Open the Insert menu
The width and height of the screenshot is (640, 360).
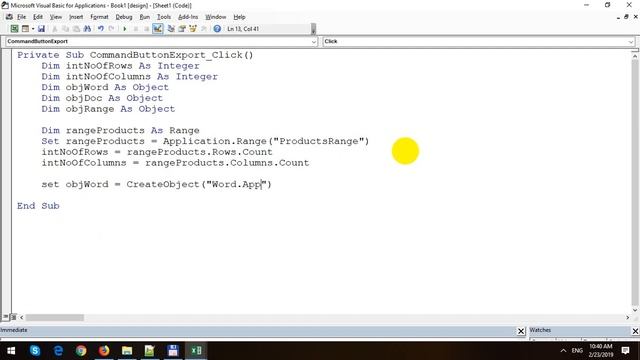[76, 17]
